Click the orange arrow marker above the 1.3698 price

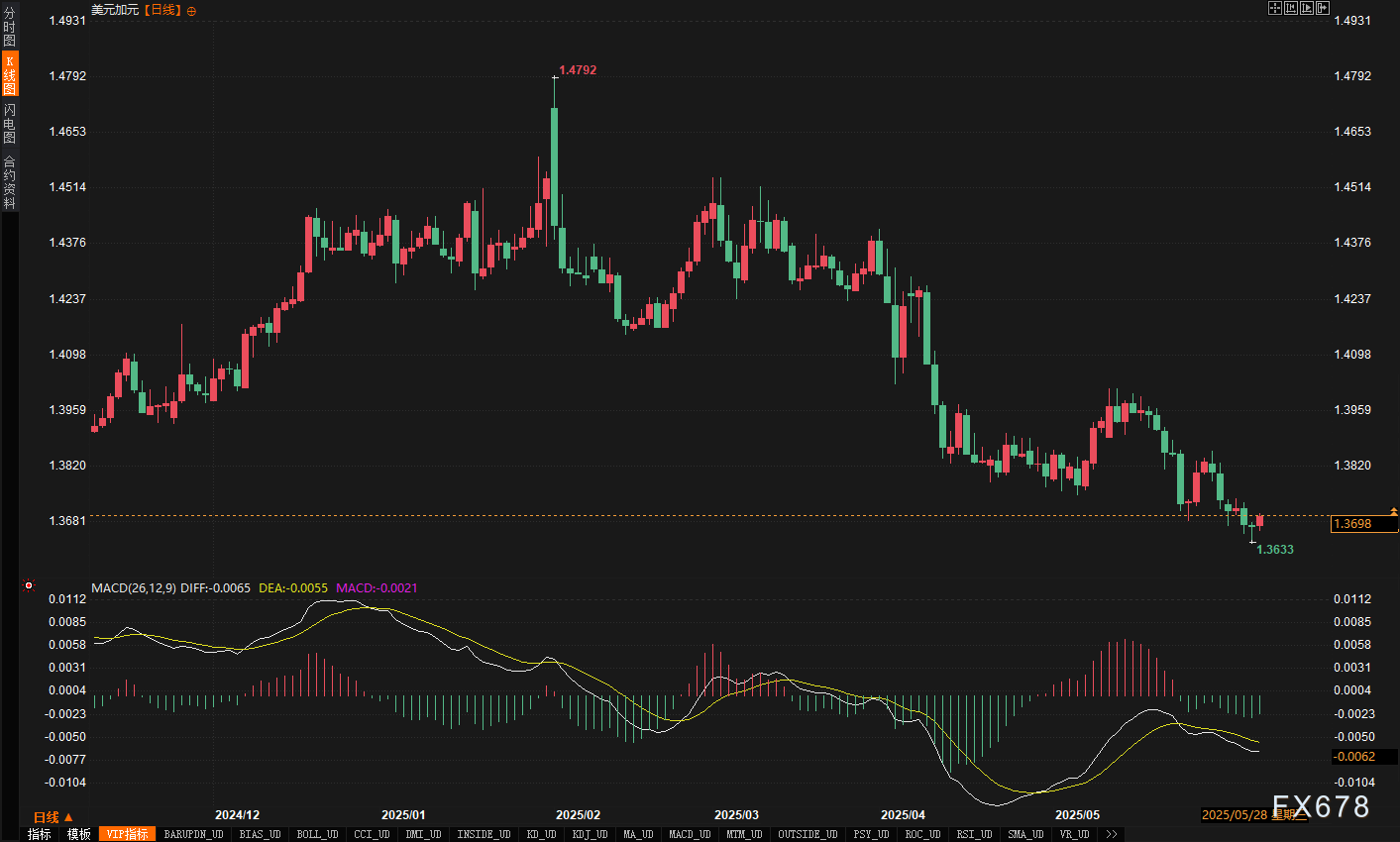point(1393,511)
